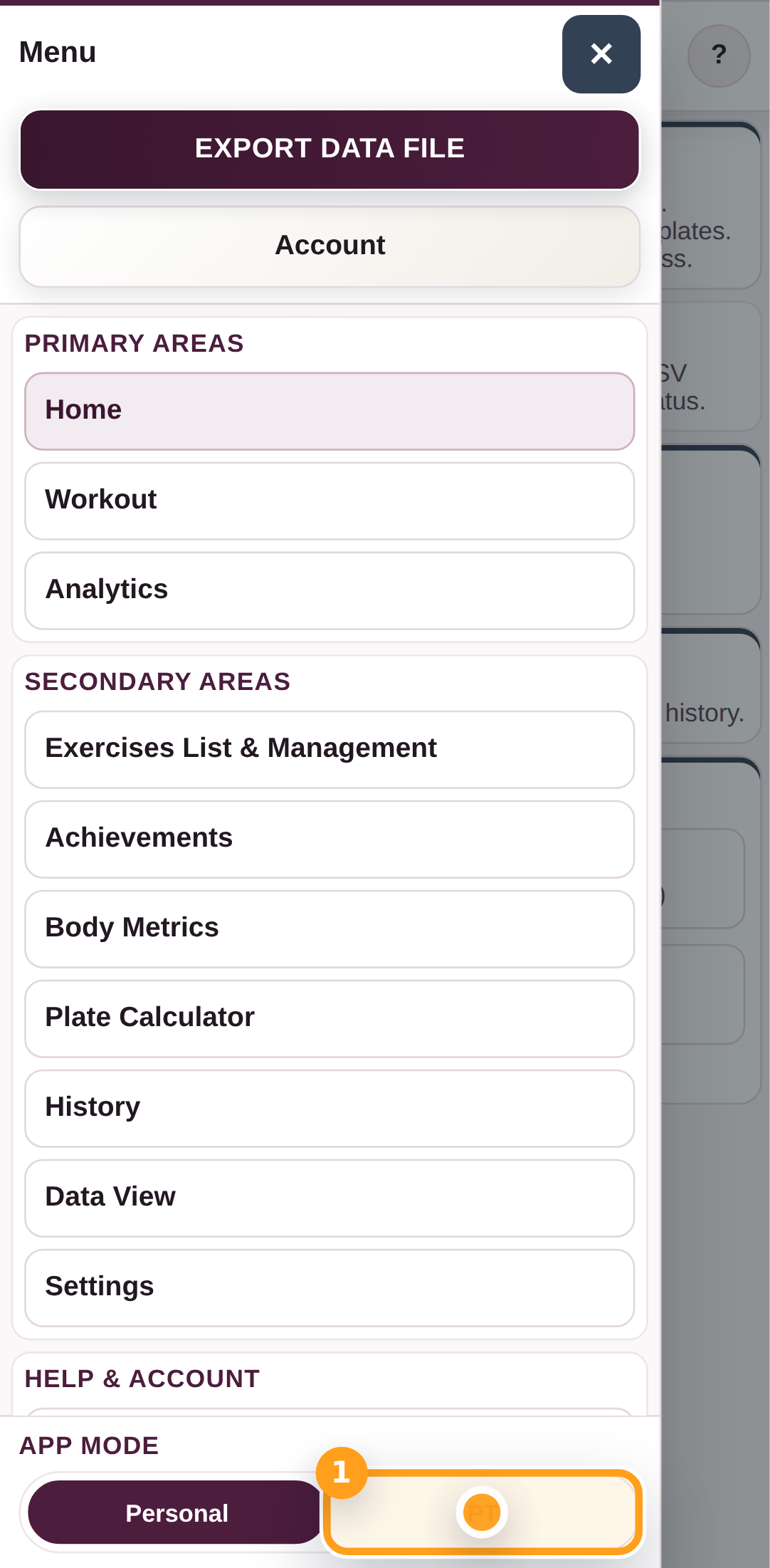770x1568 pixels.
Task: Go to Settings
Action: 329,1287
